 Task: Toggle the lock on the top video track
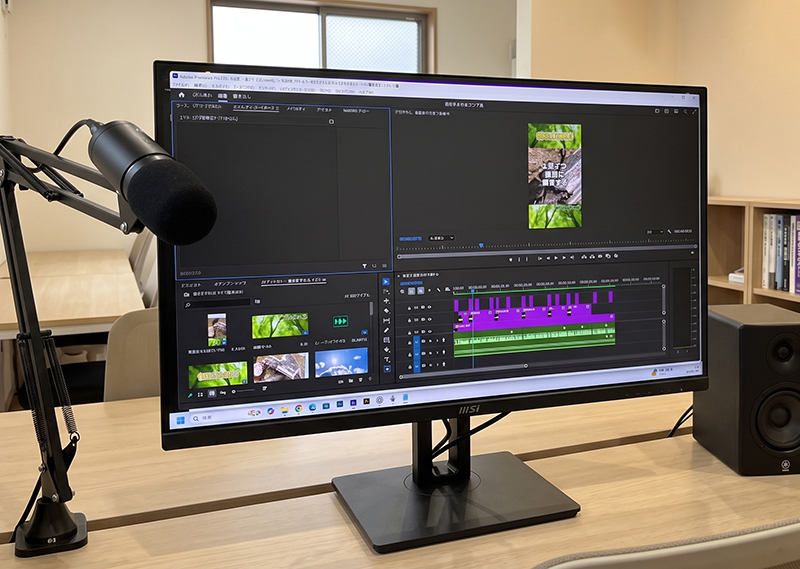coord(409,308)
